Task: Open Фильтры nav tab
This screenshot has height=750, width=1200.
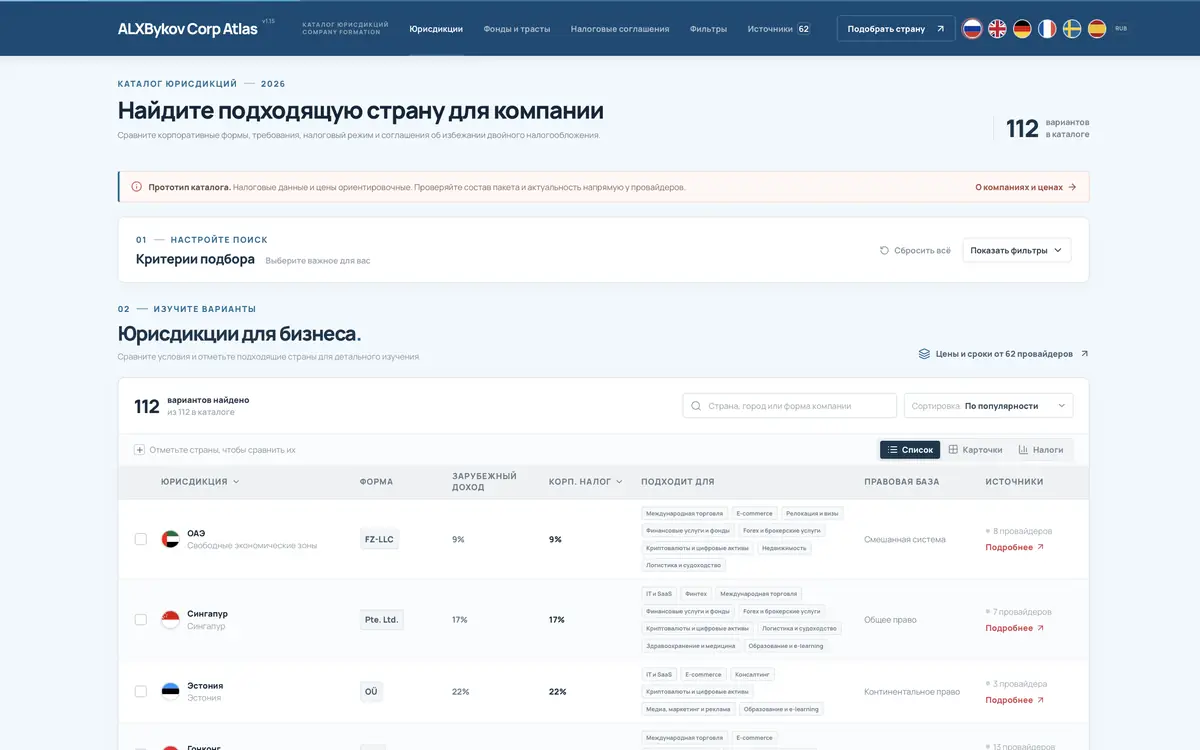Action: pos(709,29)
